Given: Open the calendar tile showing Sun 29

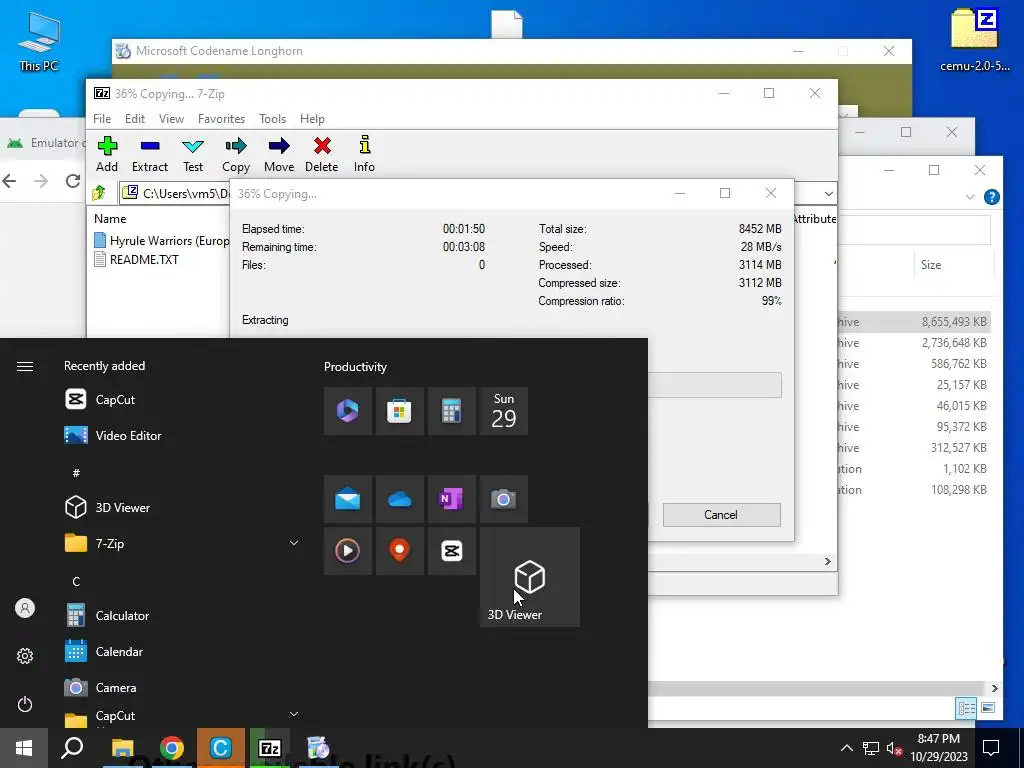Looking at the screenshot, I should point(504,411).
